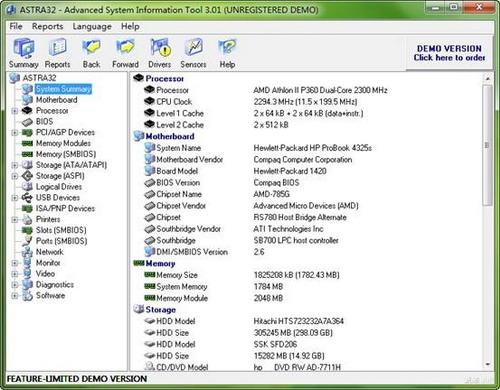Expand the Storage (ASPI) tree node
The width and height of the screenshot is (500, 390).
coord(15,176)
